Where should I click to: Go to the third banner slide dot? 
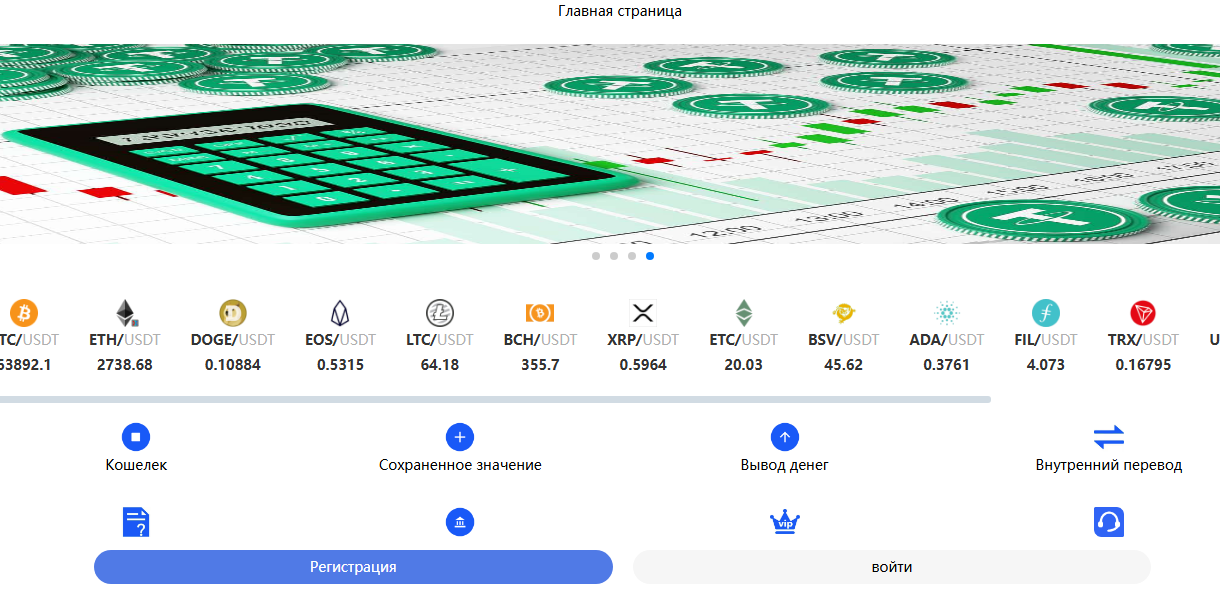click(632, 256)
